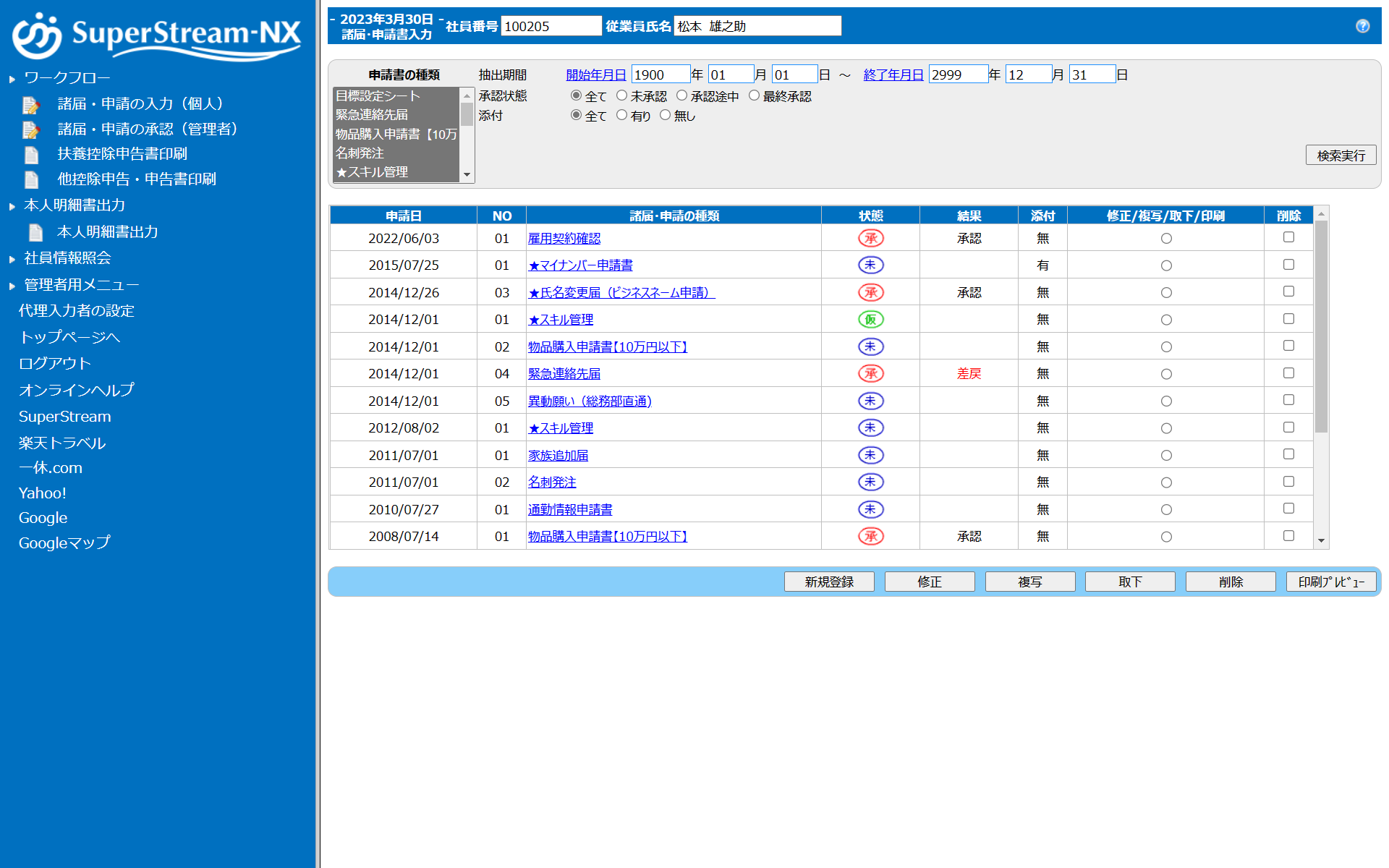Click the 諸届・申請の入力（個人） document icon
This screenshot has height=868, width=1389.
(x=30, y=105)
